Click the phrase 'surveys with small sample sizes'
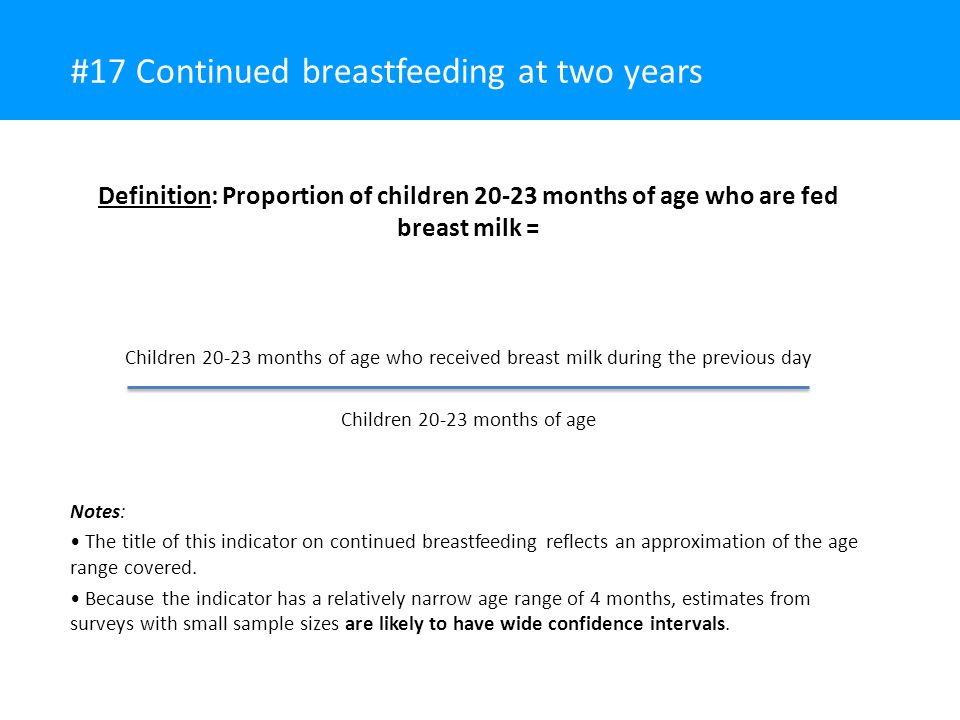Image resolution: width=960 pixels, height=720 pixels. coord(204,624)
